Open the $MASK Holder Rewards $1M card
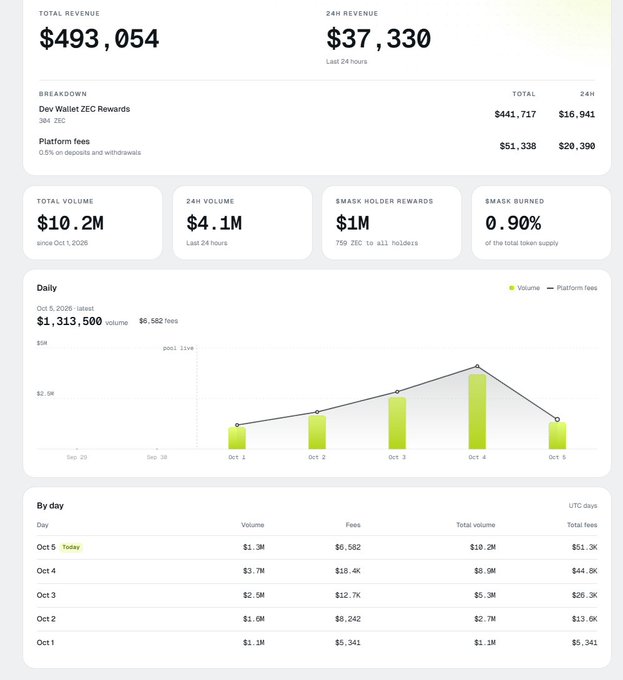The height and width of the screenshot is (680, 623). [x=391, y=223]
